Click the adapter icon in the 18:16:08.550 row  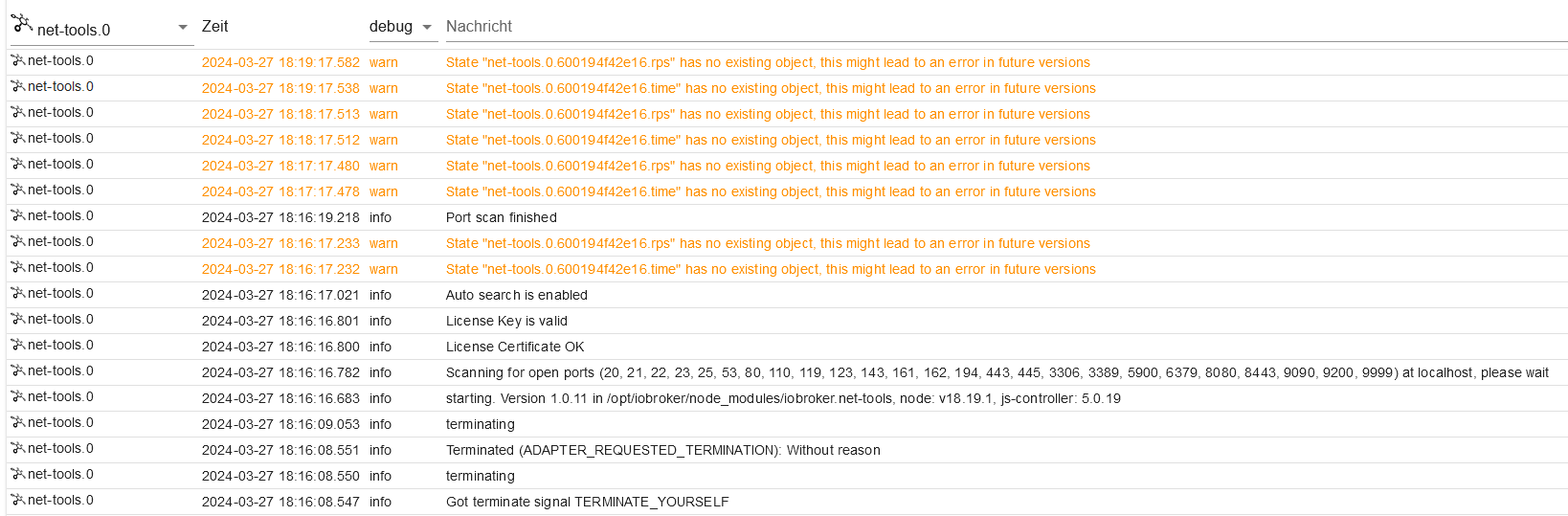[18, 474]
